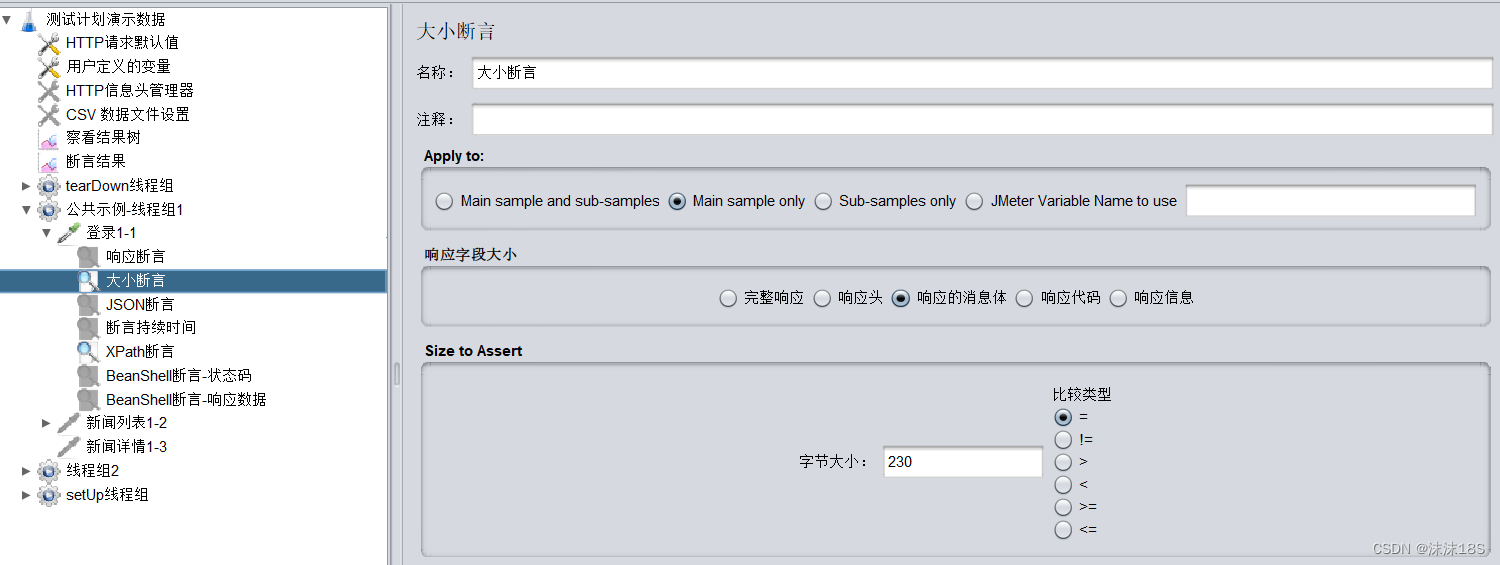Expand the 新闻列表1-2 sampler node
This screenshot has width=1500, height=565.
tap(46, 423)
